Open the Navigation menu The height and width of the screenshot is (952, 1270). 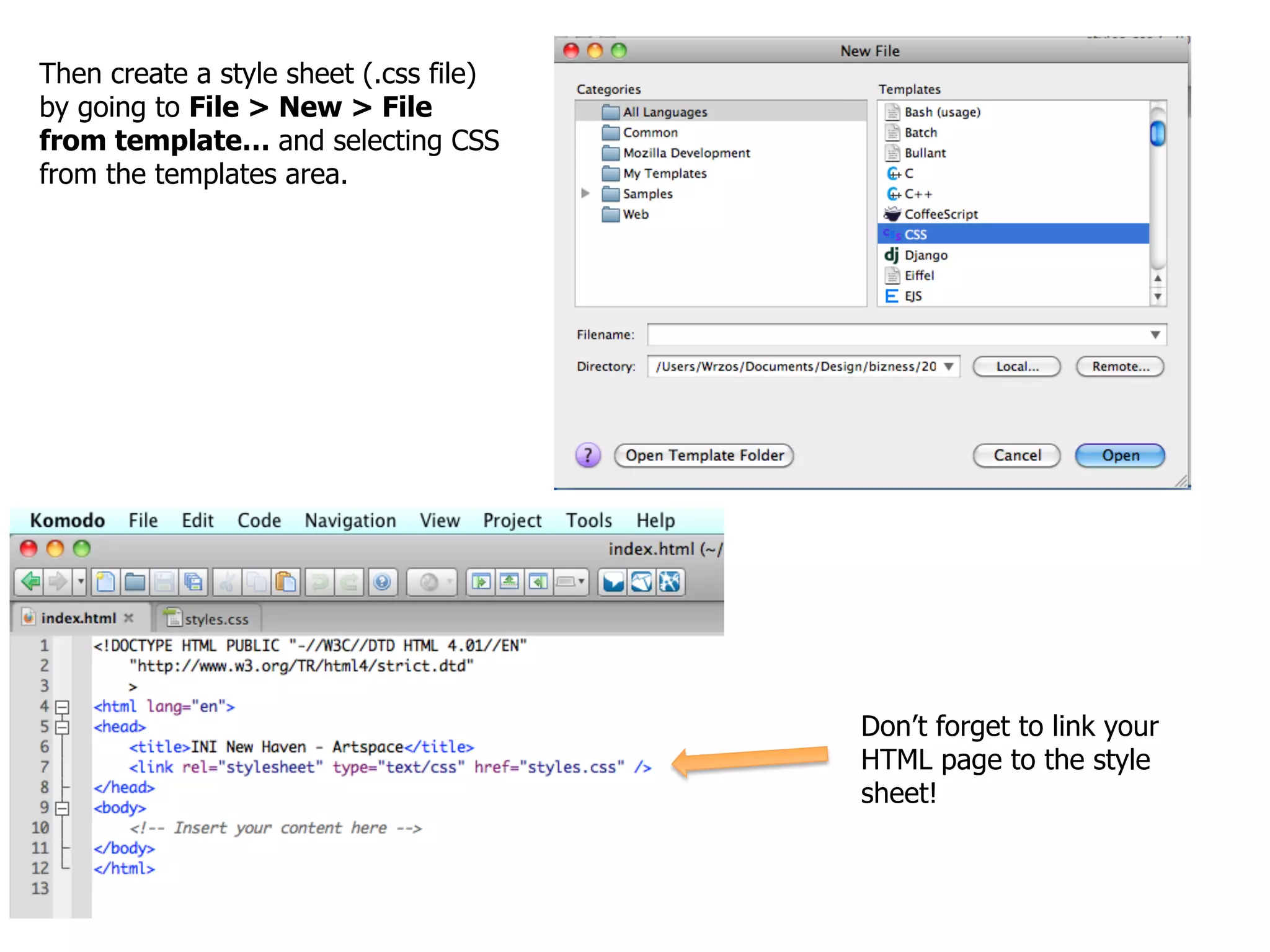pos(350,520)
